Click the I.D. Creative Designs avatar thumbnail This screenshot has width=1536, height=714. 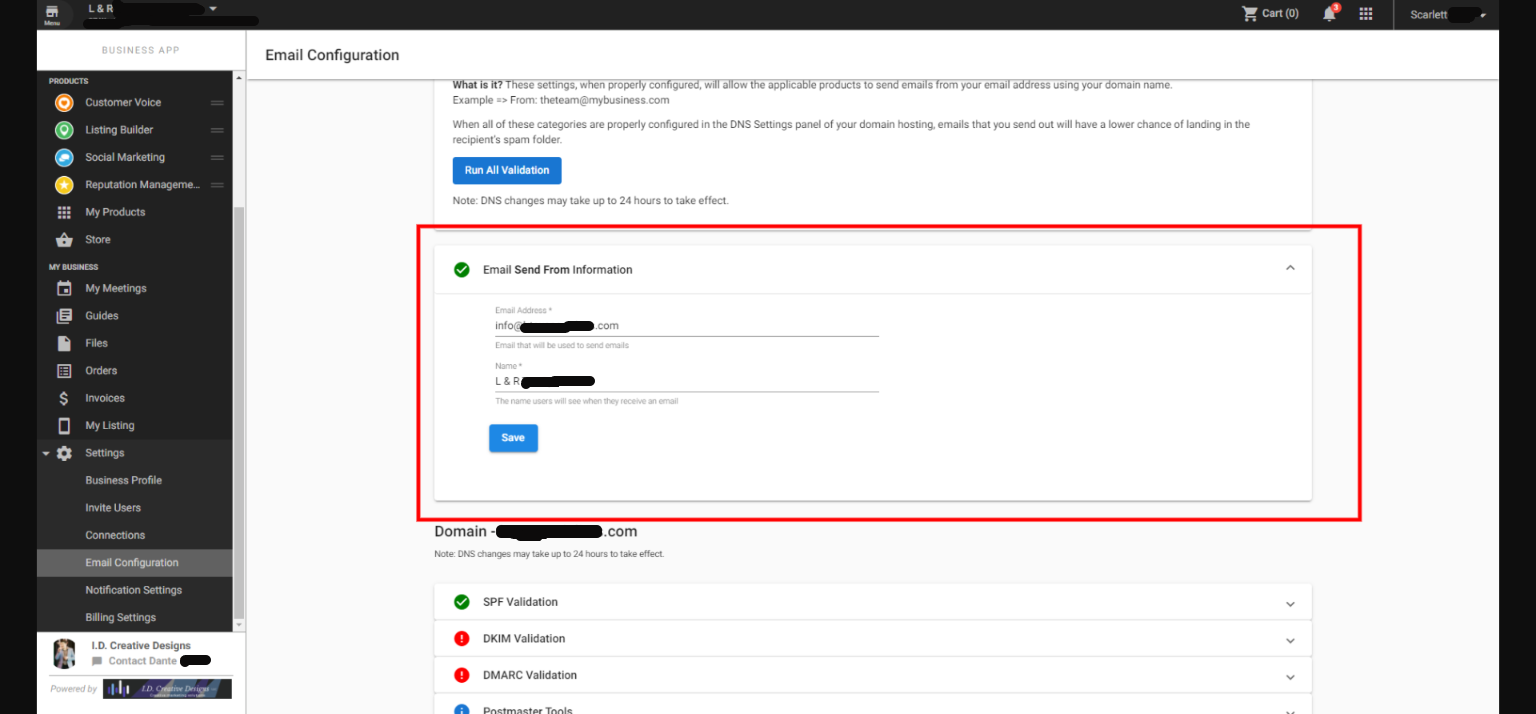pos(64,653)
